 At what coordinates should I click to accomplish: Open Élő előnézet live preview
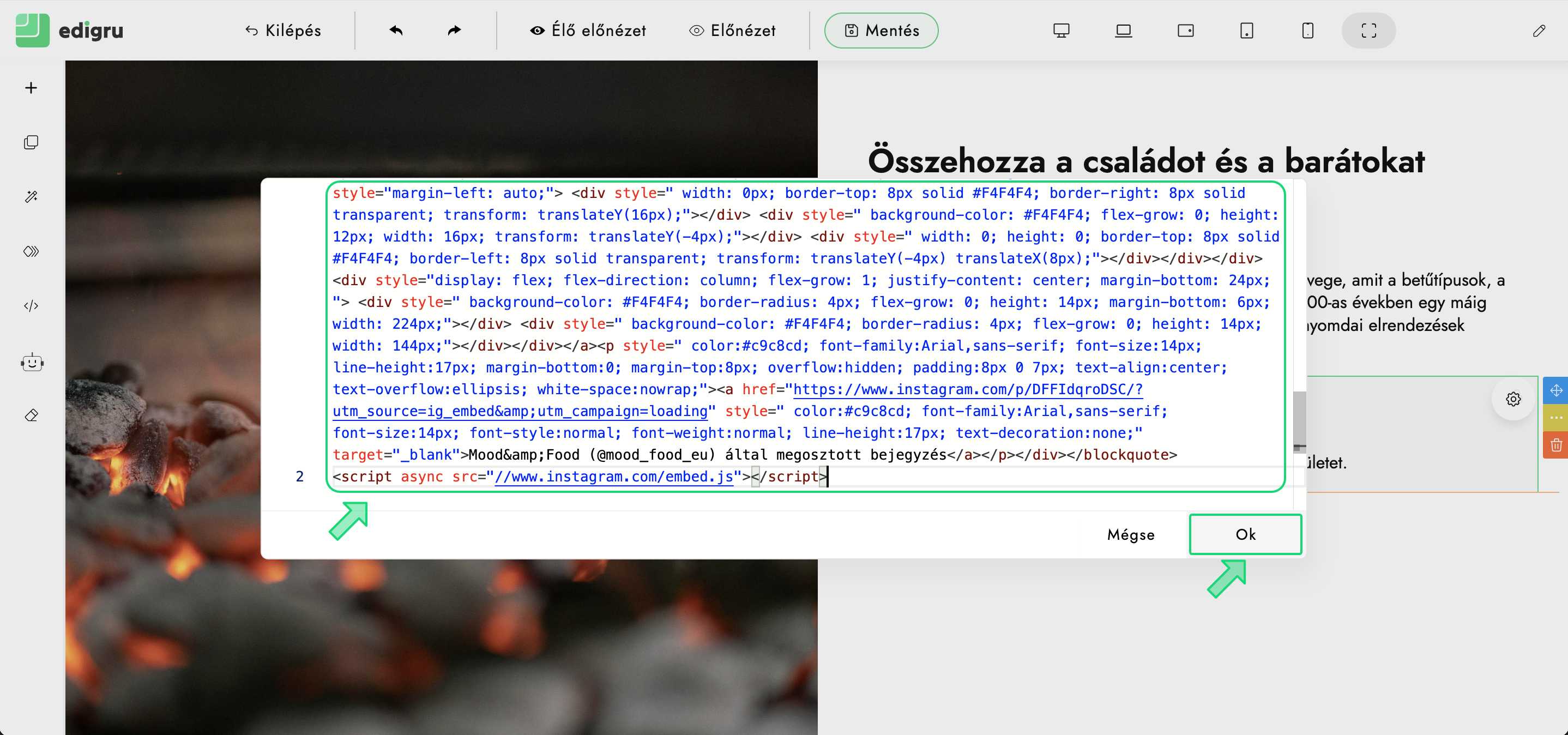[x=587, y=31]
